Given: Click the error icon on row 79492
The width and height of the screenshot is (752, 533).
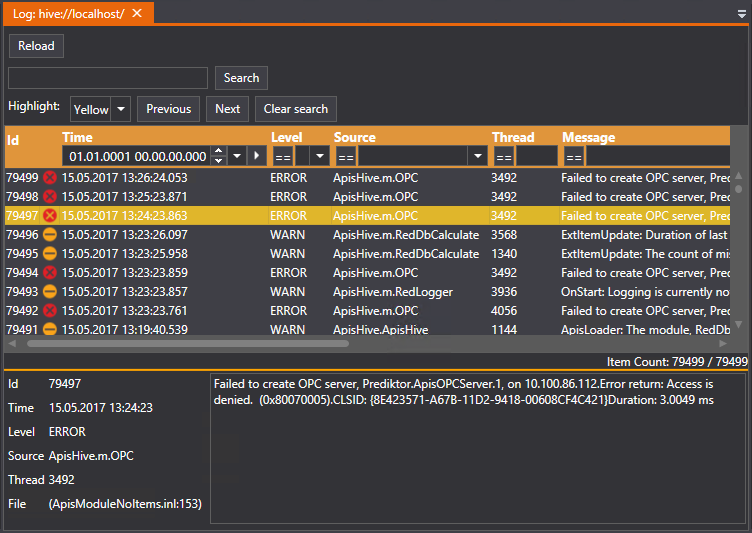Looking at the screenshot, I should (x=50, y=311).
